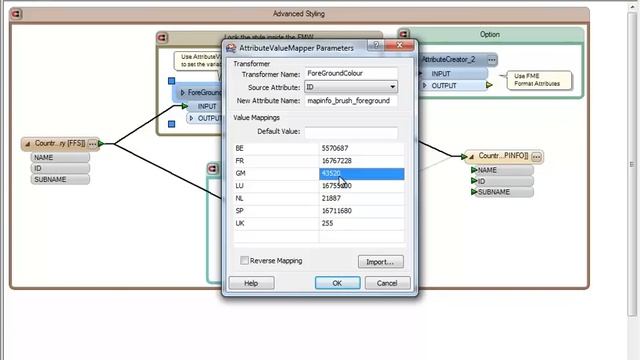The width and height of the screenshot is (640, 360).
Task: Open Countr...PINFO] properties ellipsis
Action: [536, 157]
